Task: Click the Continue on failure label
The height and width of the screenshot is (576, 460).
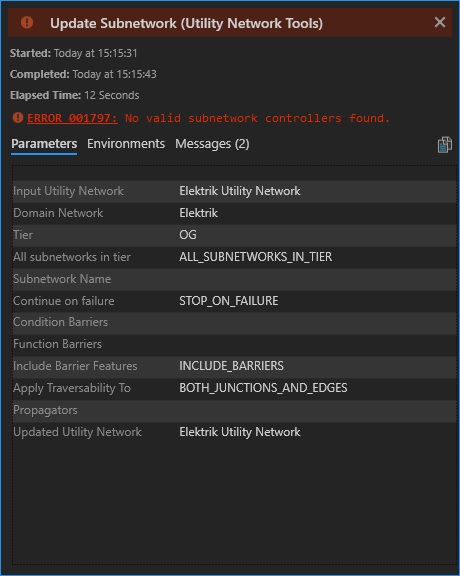Action: (x=64, y=301)
